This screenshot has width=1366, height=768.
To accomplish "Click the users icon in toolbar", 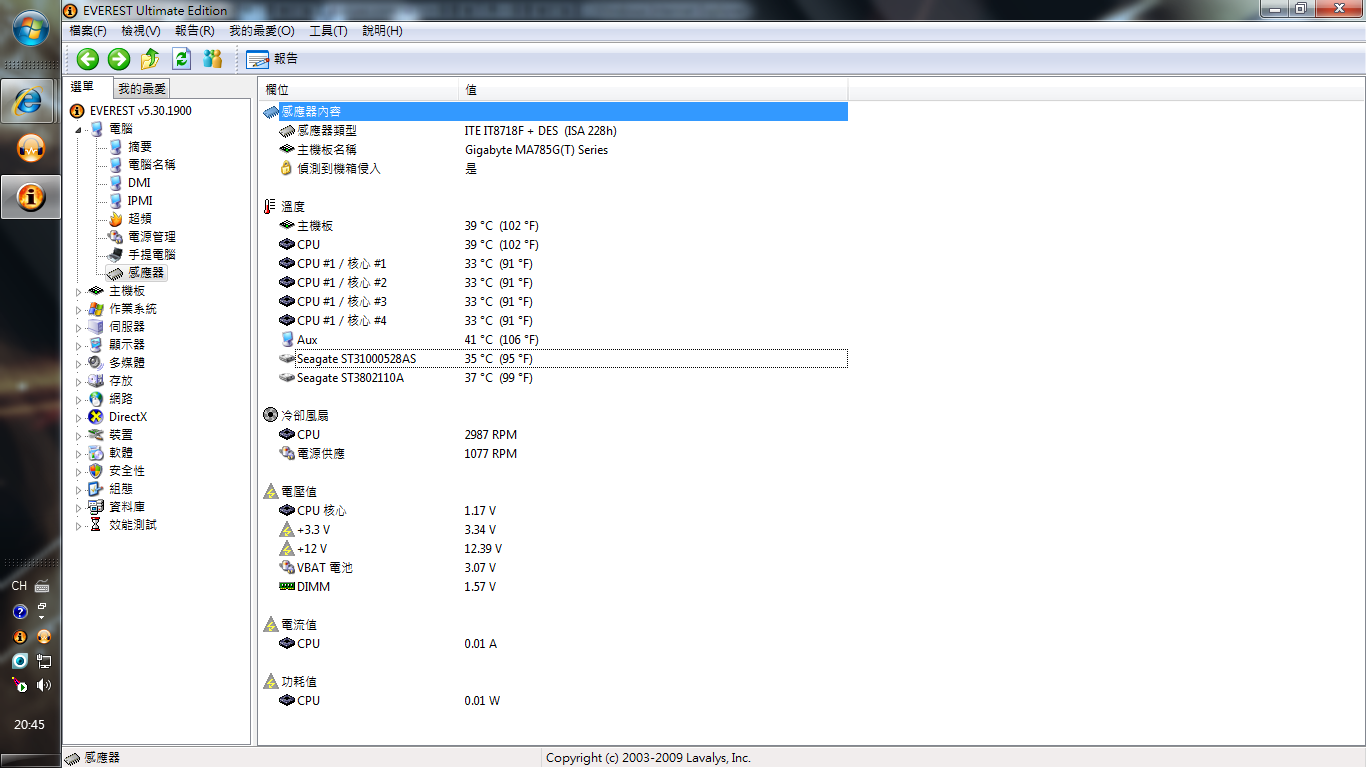I will click(x=213, y=59).
